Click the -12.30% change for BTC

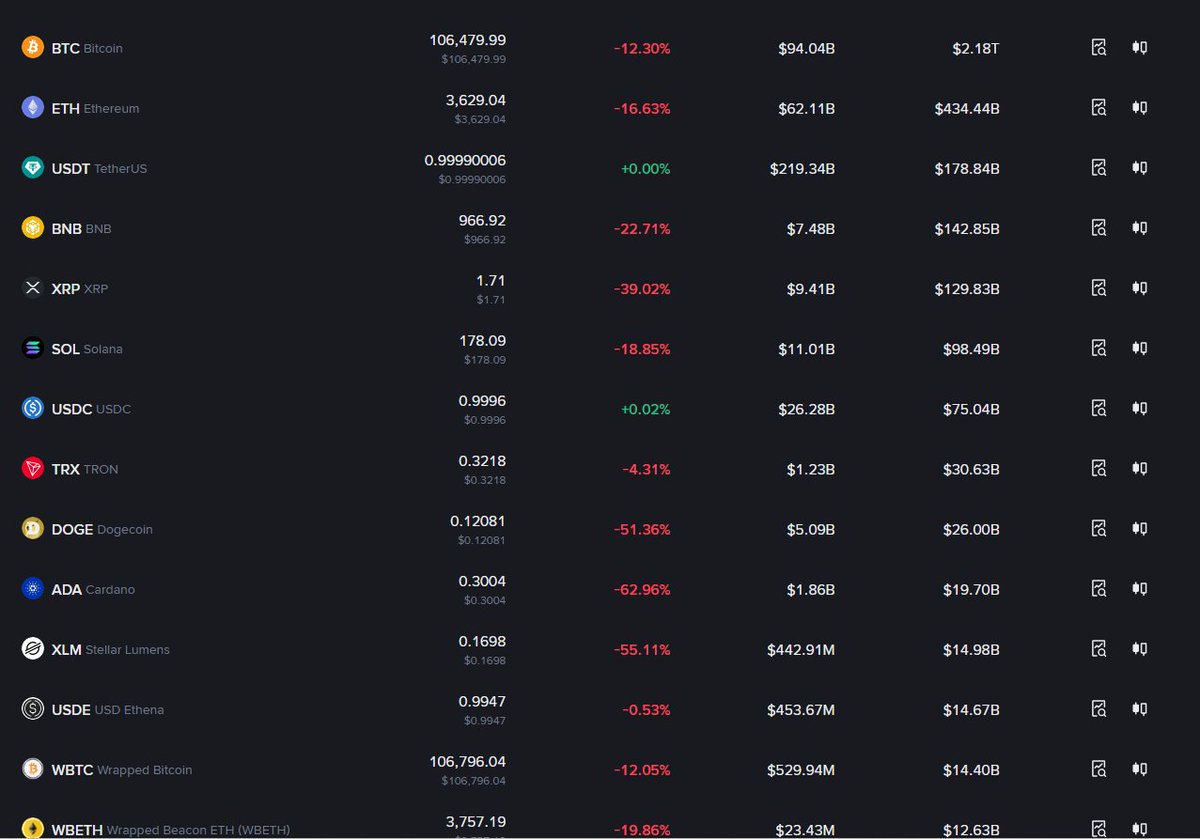pos(642,48)
